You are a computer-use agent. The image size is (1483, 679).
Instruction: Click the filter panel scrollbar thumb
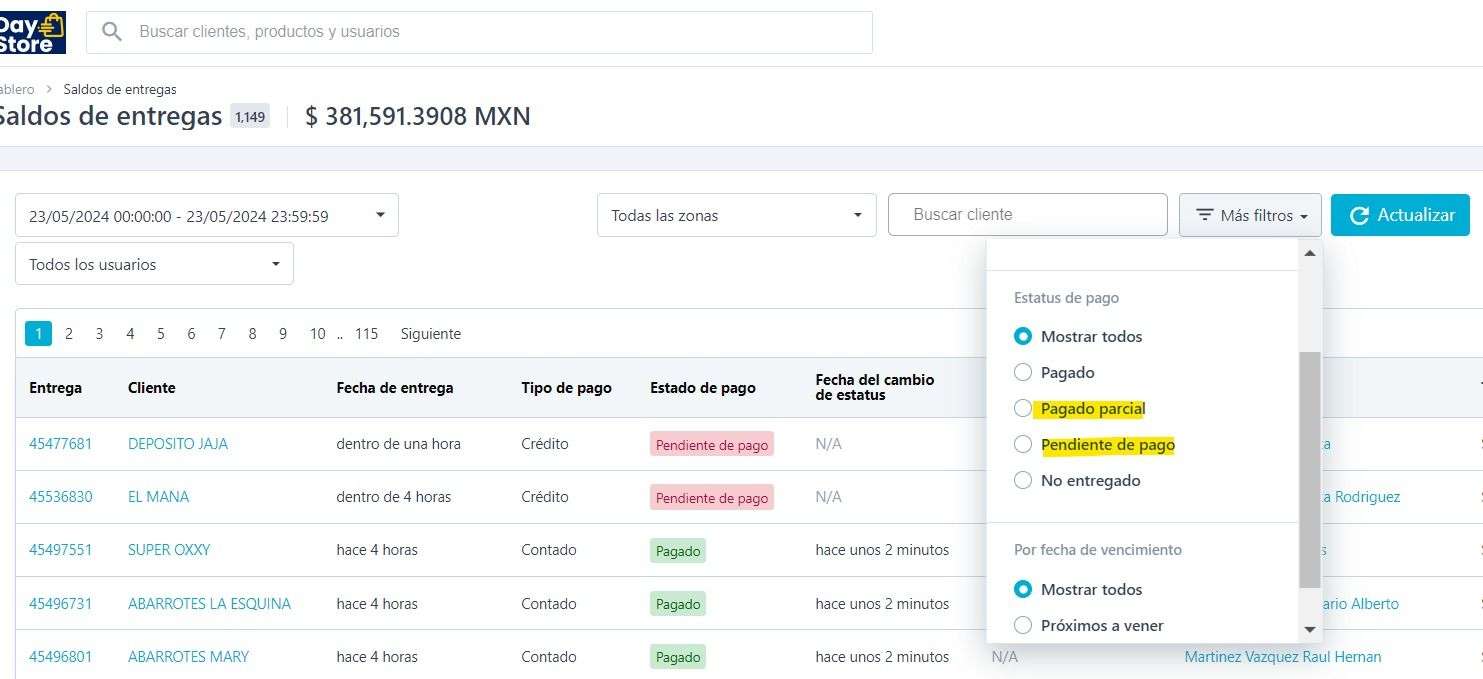1309,470
